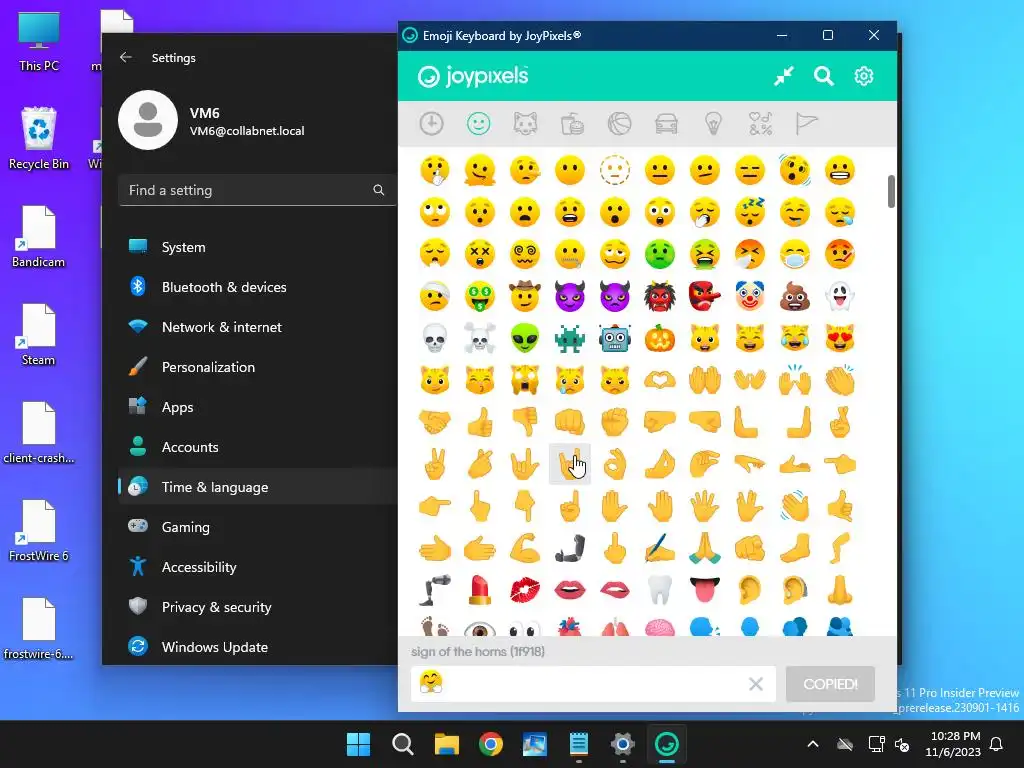Pick the green alien emoji
This screenshot has width=1024, height=768.
coord(525,338)
